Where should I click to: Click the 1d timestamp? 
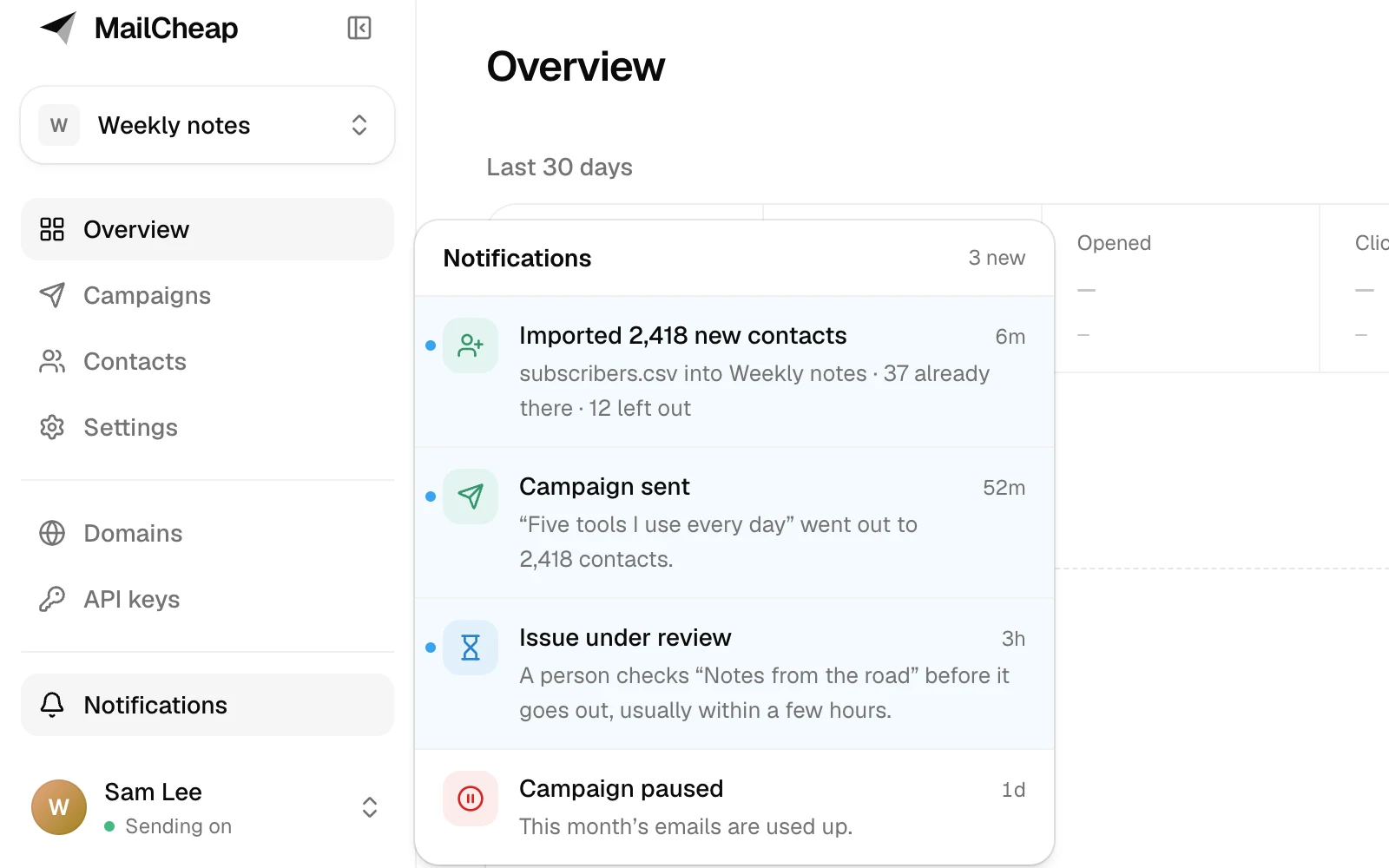click(1014, 790)
